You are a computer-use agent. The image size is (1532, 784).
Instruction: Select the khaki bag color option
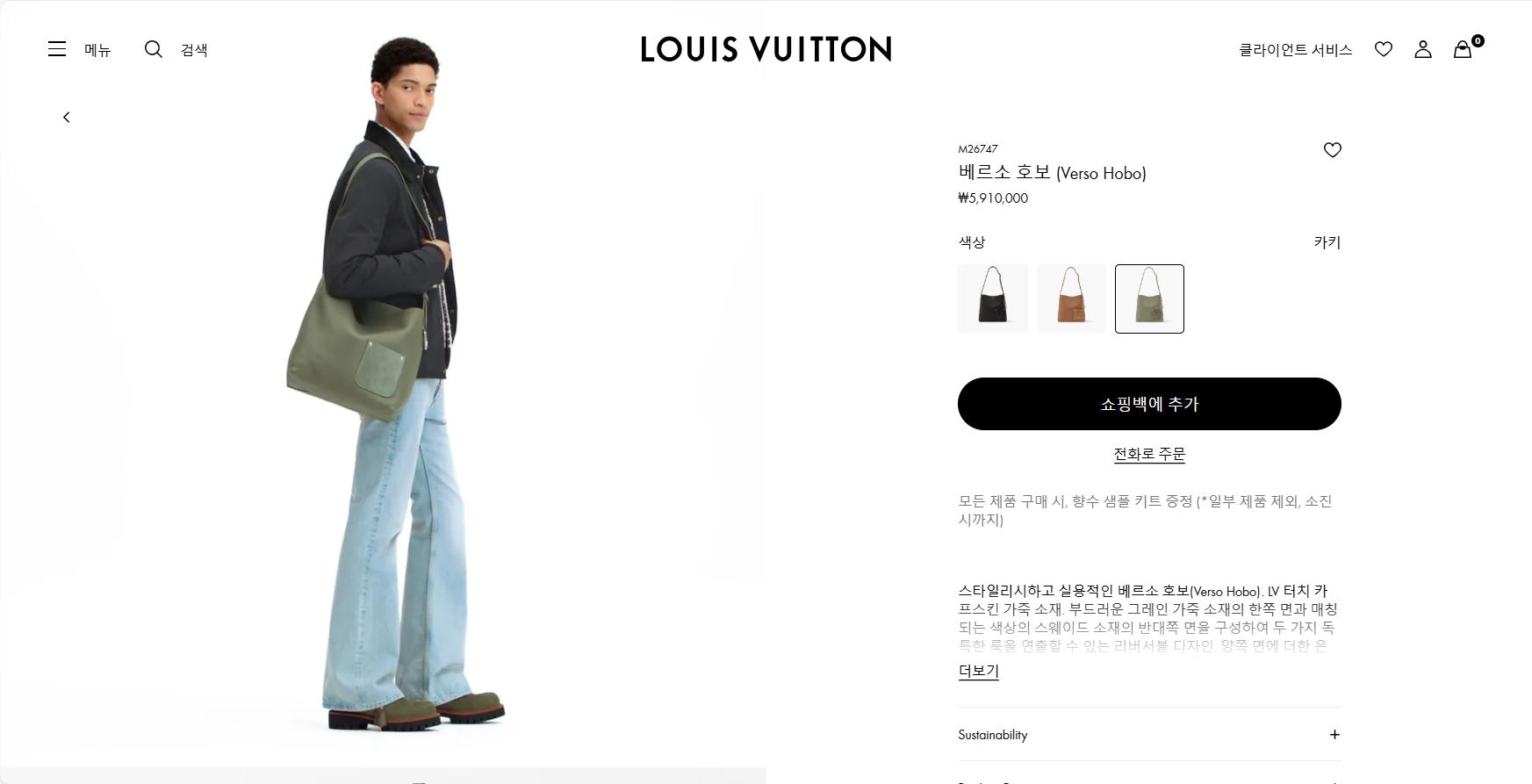pos(1149,298)
